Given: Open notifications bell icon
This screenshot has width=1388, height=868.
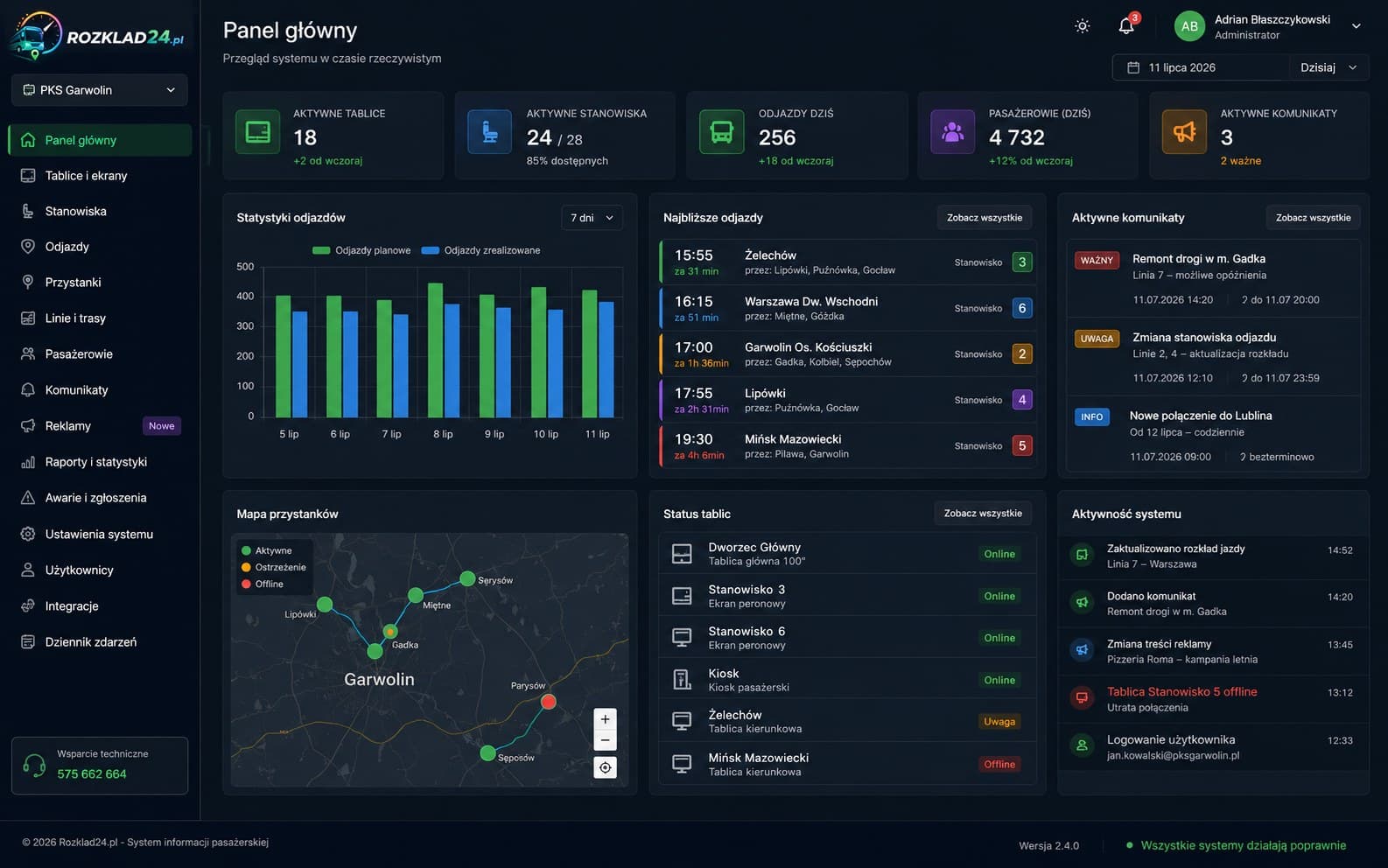Looking at the screenshot, I should [1126, 26].
